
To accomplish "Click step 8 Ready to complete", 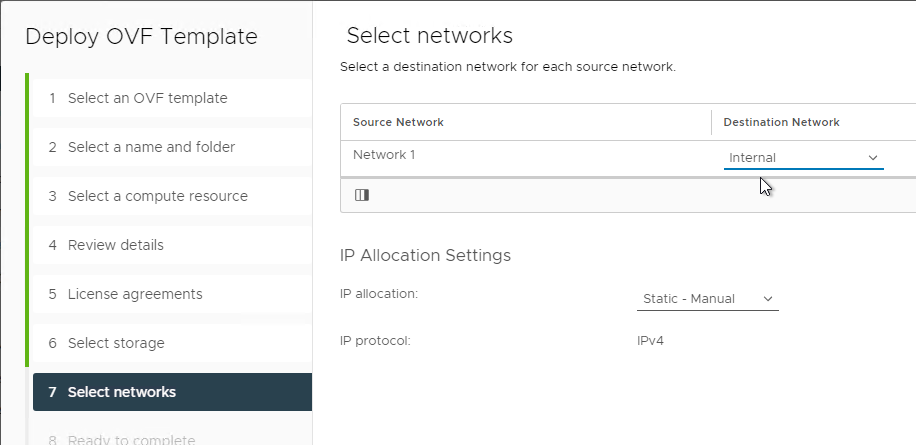I will 131,439.
